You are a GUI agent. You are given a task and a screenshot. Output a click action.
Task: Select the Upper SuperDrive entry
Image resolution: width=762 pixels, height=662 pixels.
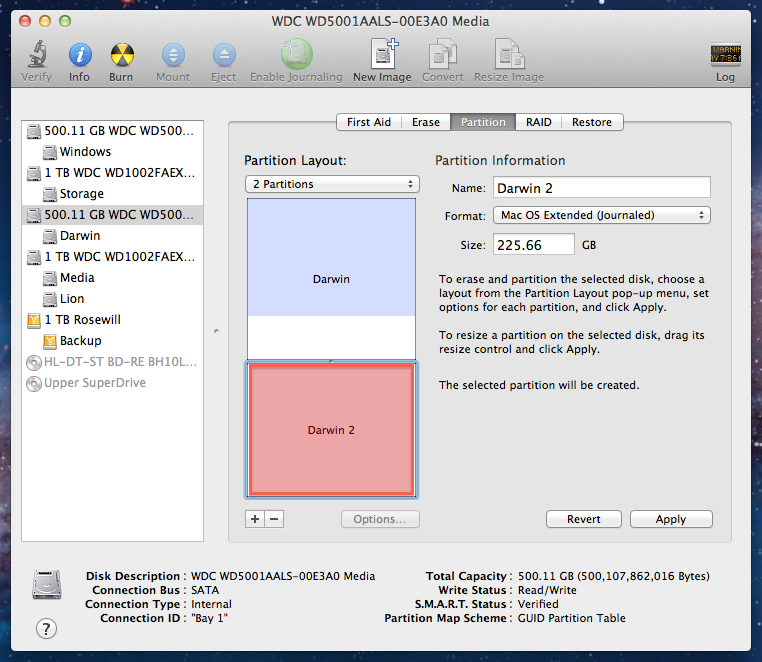112,383
